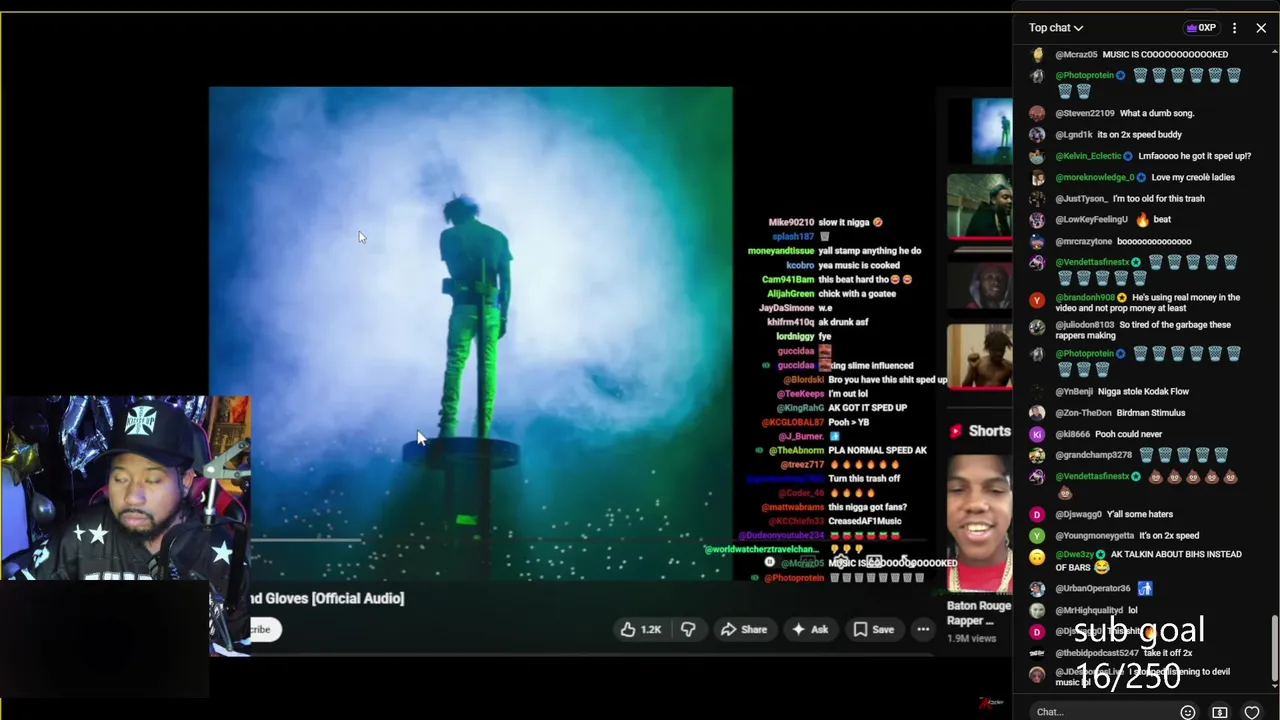
Task: Click the Shorts section heading
Action: (989, 431)
